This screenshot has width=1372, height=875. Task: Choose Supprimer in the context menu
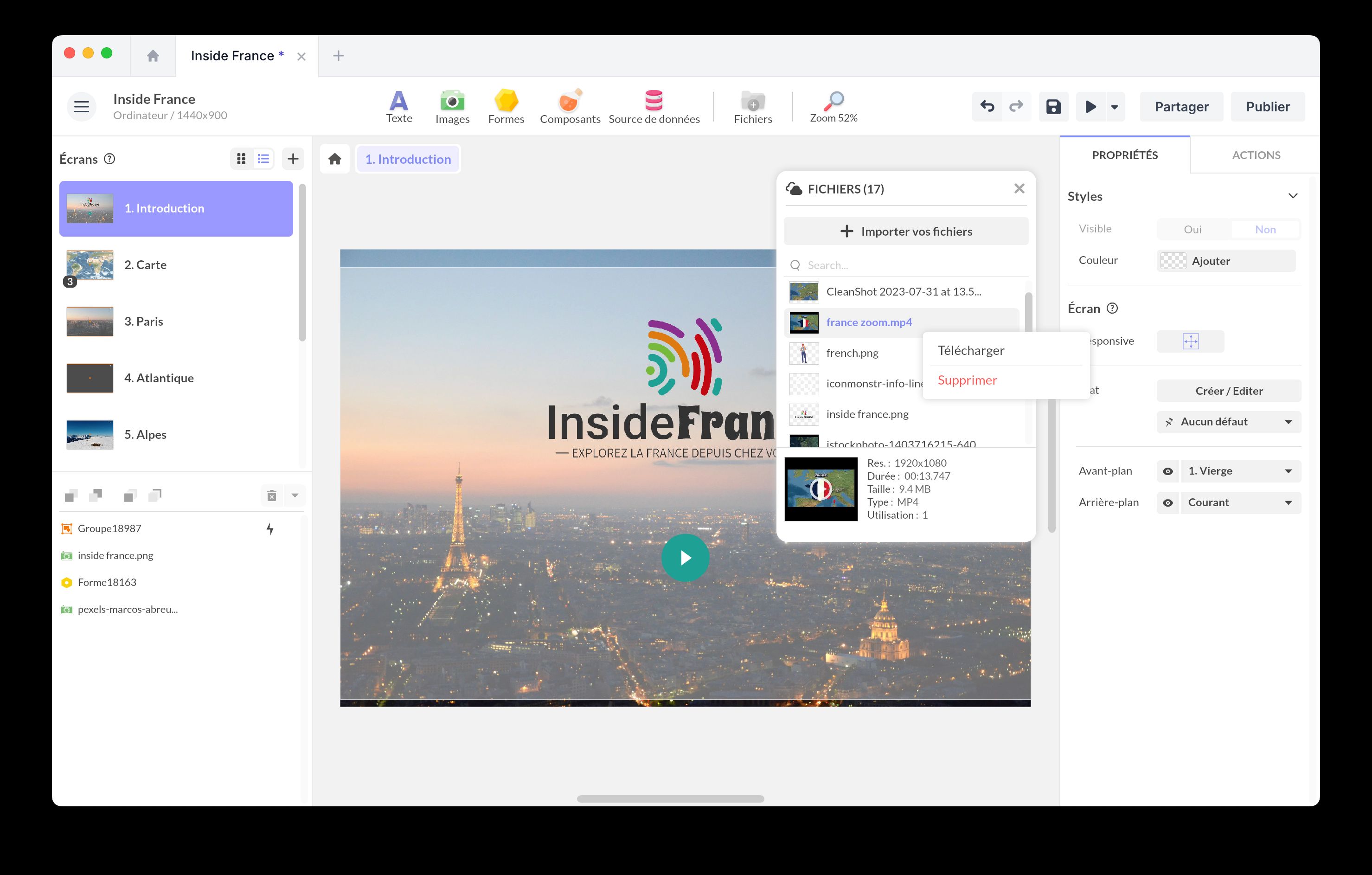pyautogui.click(x=967, y=380)
